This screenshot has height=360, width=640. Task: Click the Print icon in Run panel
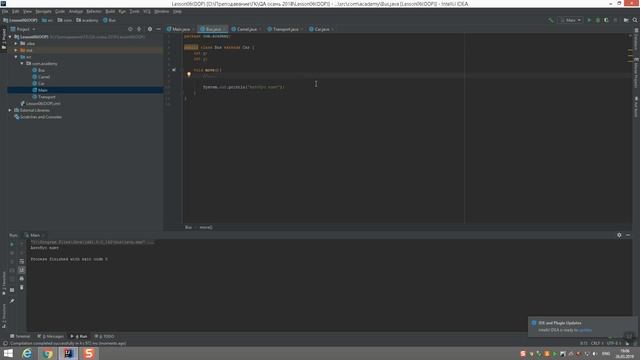(22, 278)
